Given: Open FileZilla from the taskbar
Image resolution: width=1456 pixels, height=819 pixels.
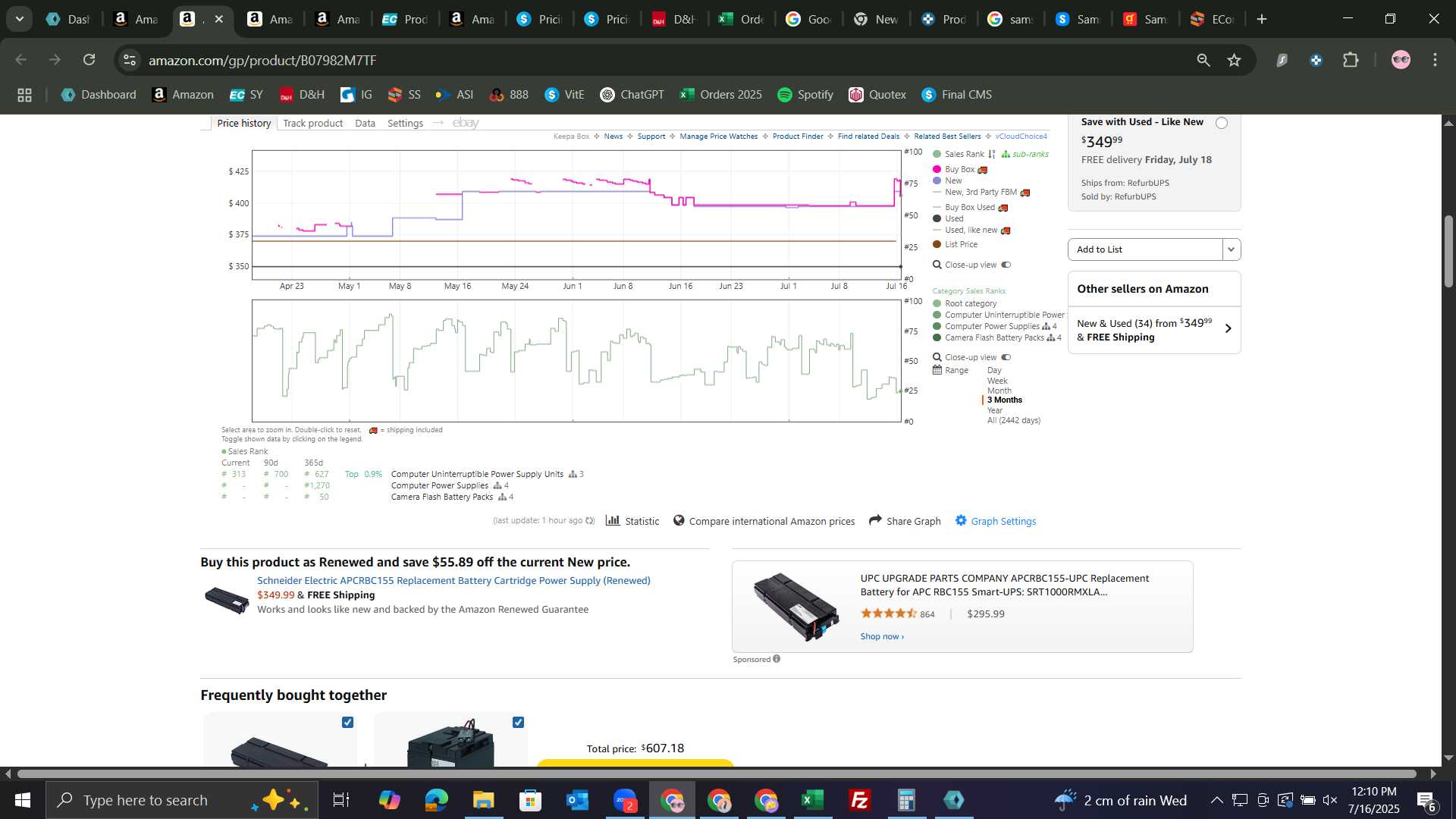Looking at the screenshot, I should coord(860,800).
